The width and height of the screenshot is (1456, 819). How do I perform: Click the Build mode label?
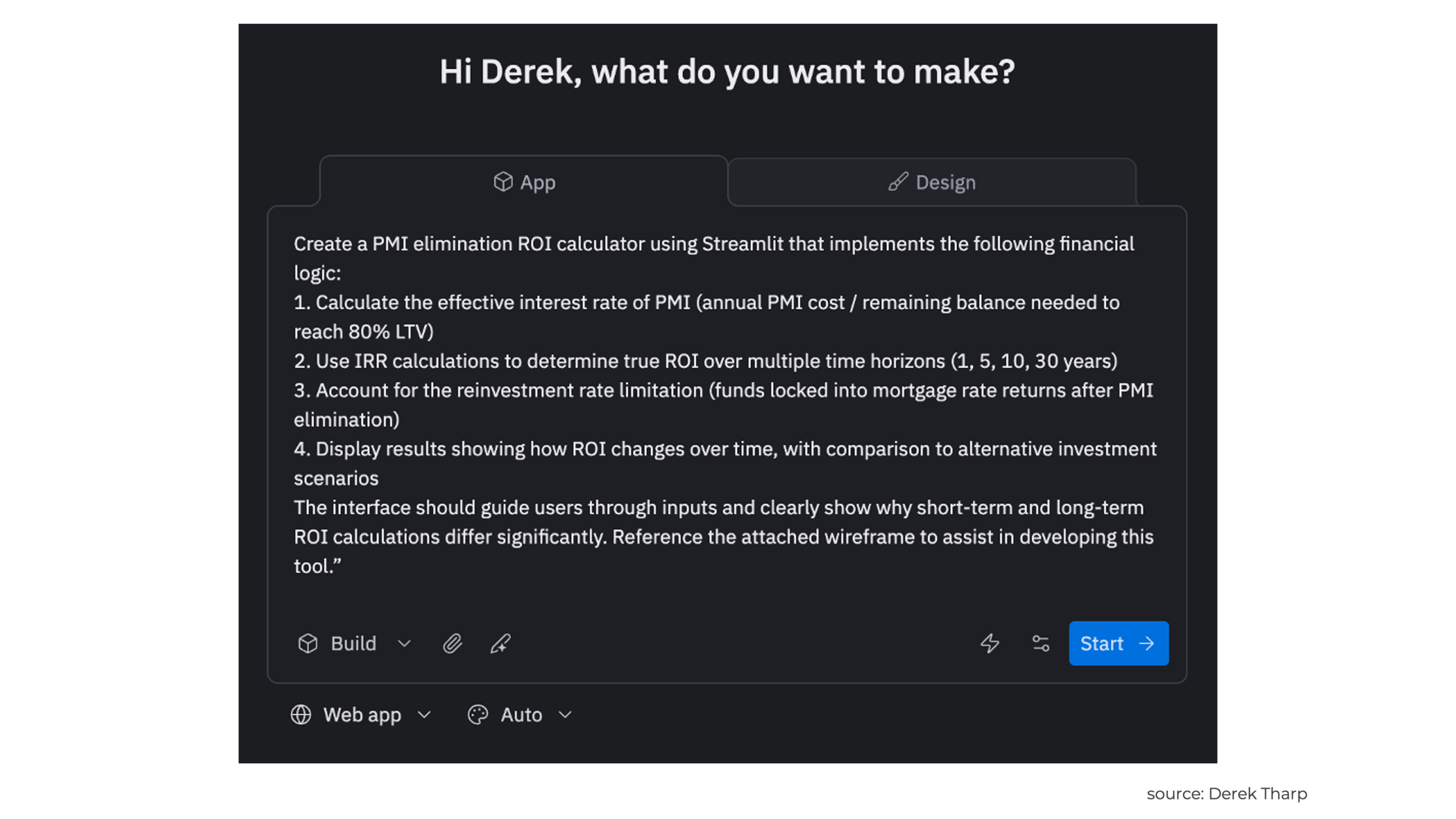353,643
